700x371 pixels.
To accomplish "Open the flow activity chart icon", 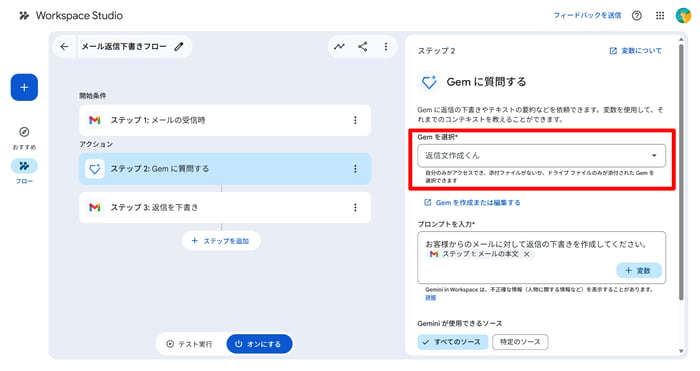I will [339, 46].
